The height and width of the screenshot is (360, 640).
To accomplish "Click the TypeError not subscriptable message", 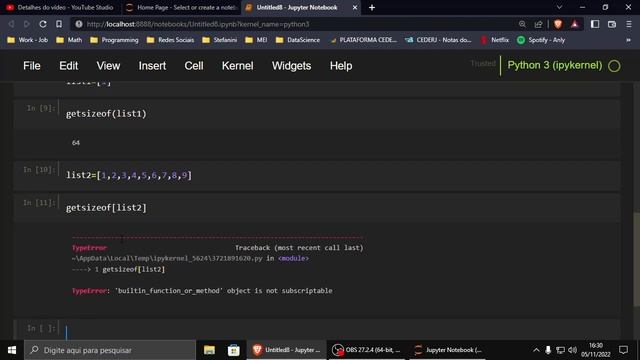I will 202,291.
